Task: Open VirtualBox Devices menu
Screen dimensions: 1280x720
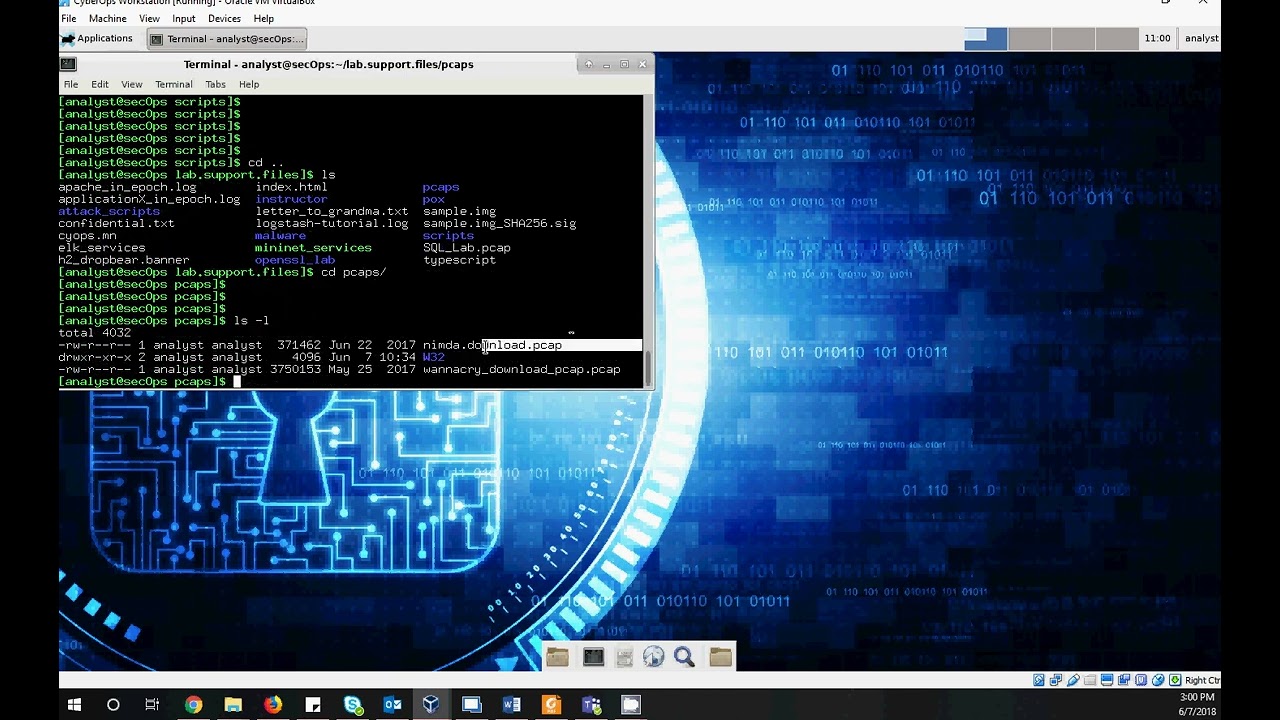Action: point(224,18)
